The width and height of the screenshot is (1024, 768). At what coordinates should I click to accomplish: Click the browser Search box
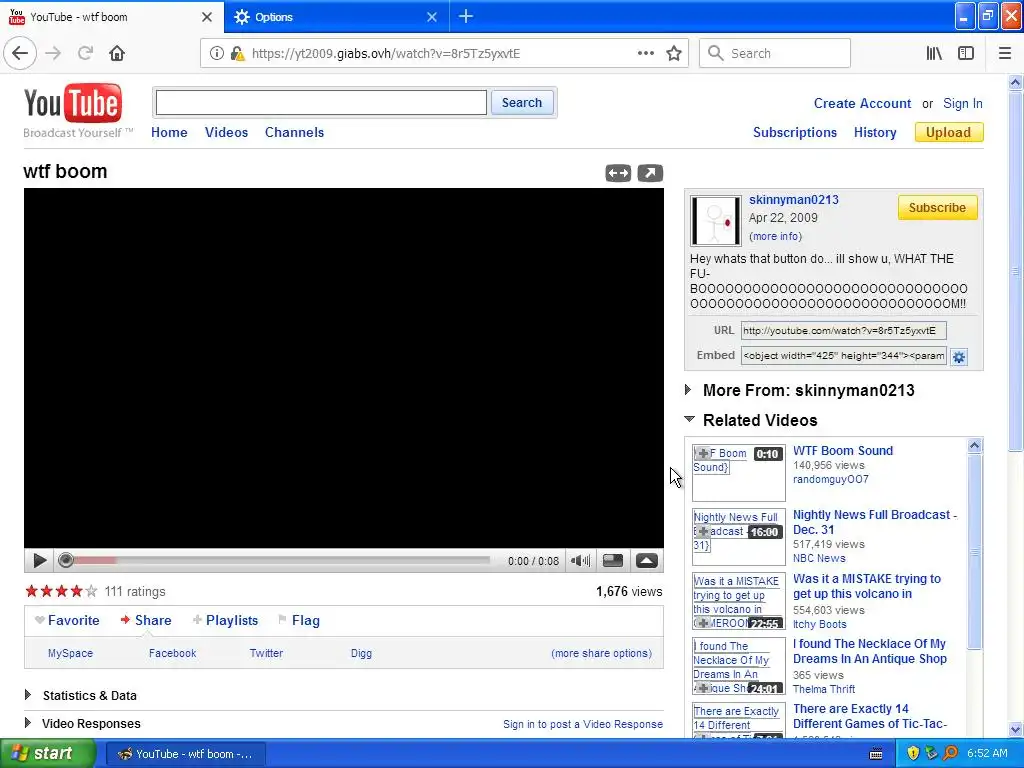tap(775, 54)
